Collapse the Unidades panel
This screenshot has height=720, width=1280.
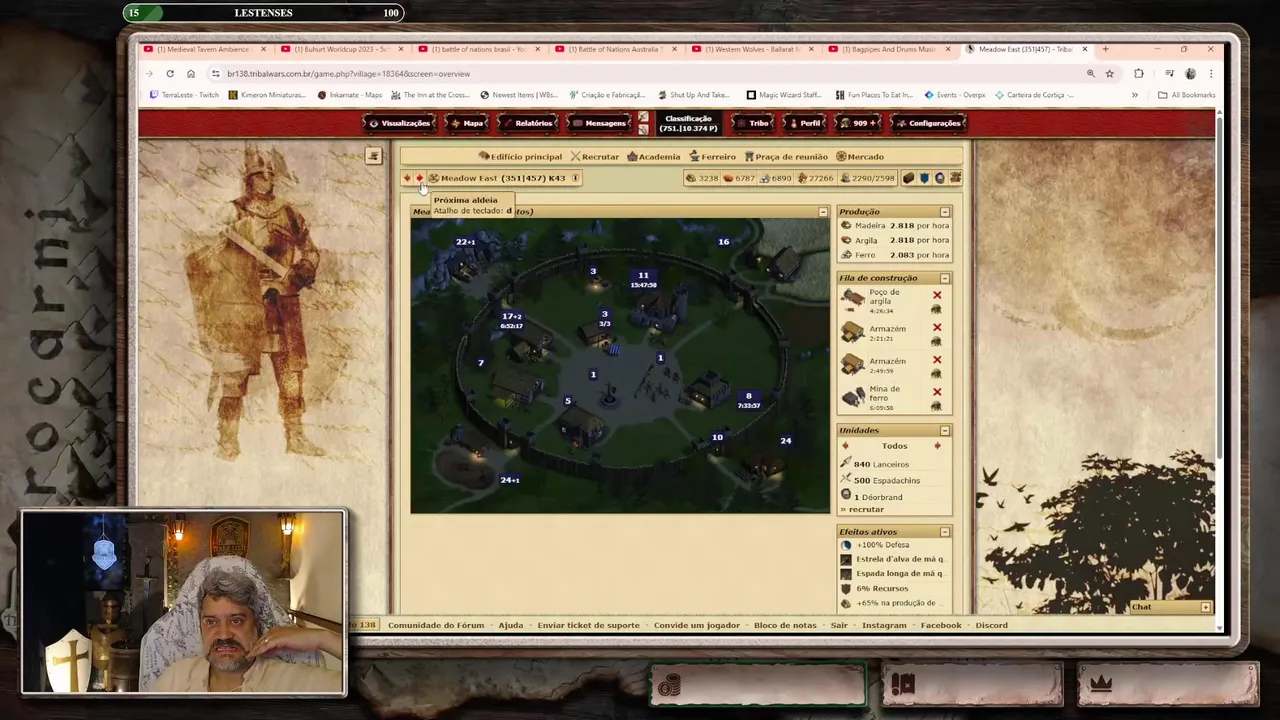(945, 430)
